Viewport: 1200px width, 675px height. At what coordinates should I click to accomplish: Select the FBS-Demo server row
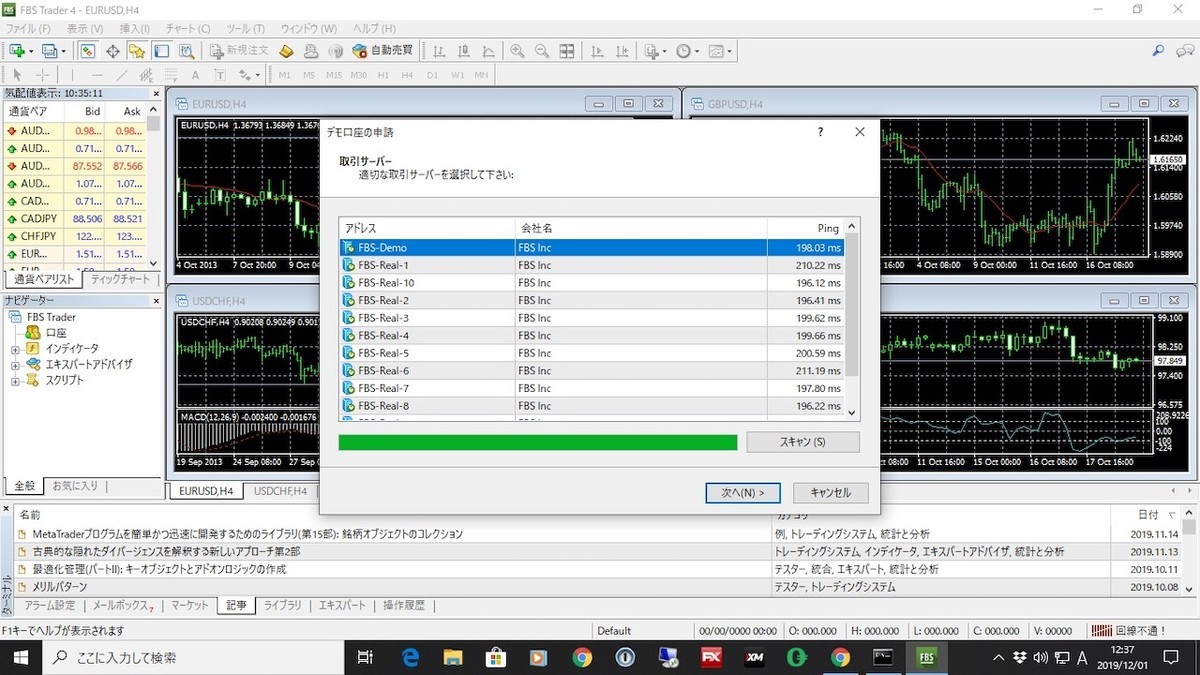pos(592,247)
